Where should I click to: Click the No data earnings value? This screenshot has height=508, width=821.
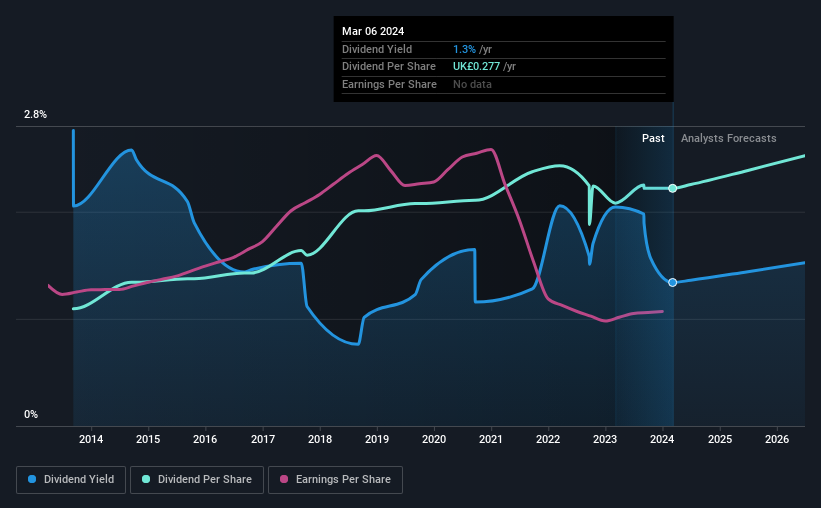(472, 84)
